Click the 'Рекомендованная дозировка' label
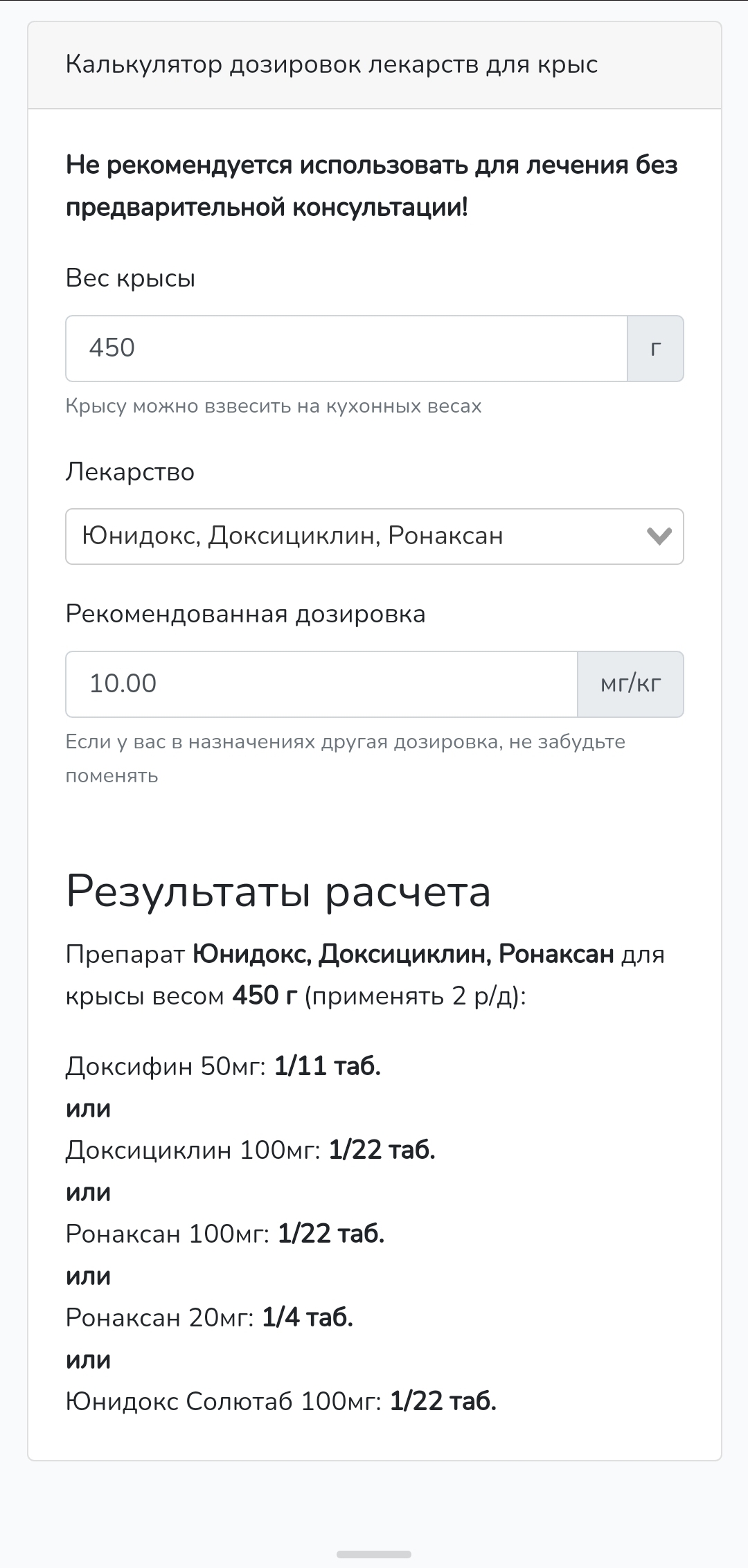The width and height of the screenshot is (748, 1568). 245,614
